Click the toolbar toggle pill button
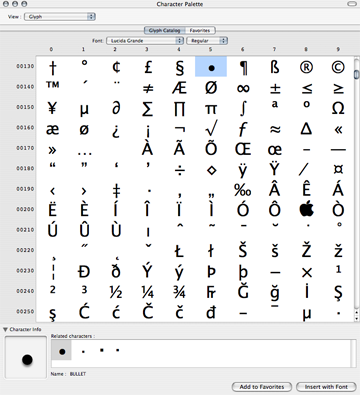The image size is (360, 395). point(352,4)
